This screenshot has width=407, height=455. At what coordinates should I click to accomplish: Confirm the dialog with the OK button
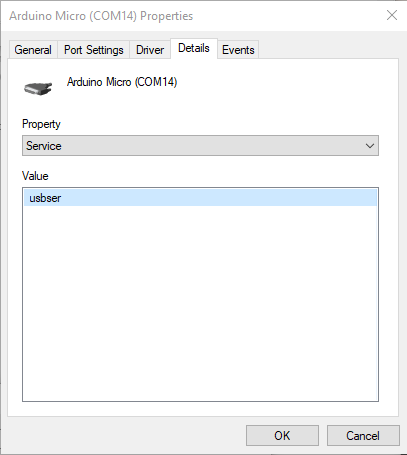(282, 435)
